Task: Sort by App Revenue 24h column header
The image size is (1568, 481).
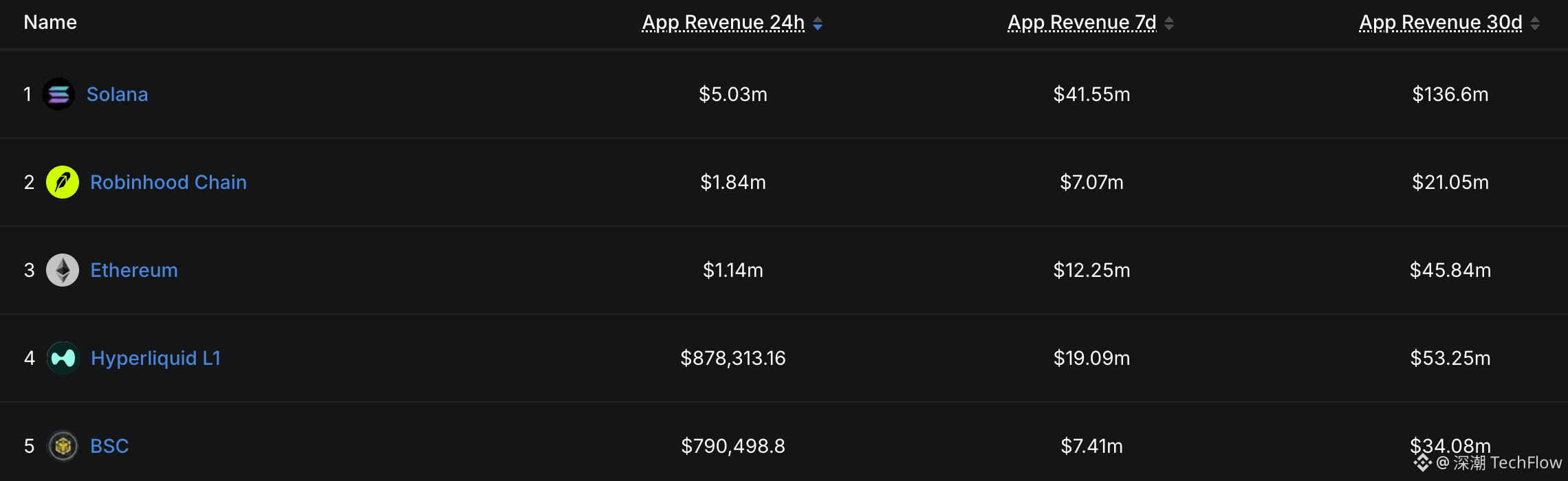Action: point(723,23)
